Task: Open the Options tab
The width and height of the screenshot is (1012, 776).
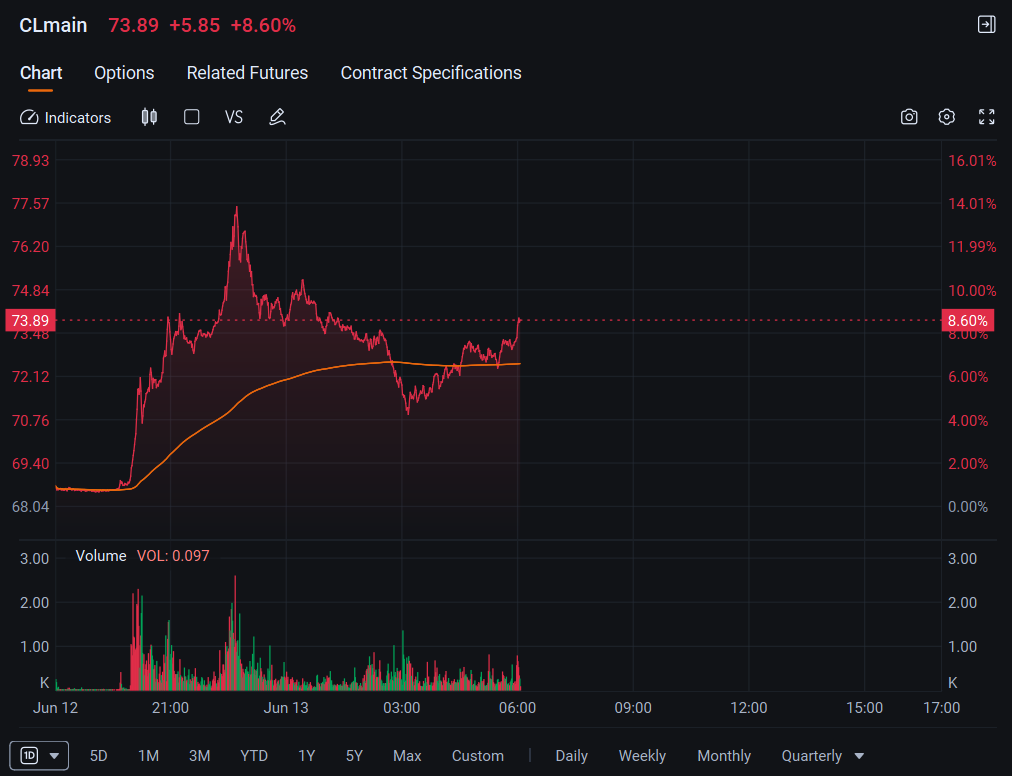Action: 124,73
